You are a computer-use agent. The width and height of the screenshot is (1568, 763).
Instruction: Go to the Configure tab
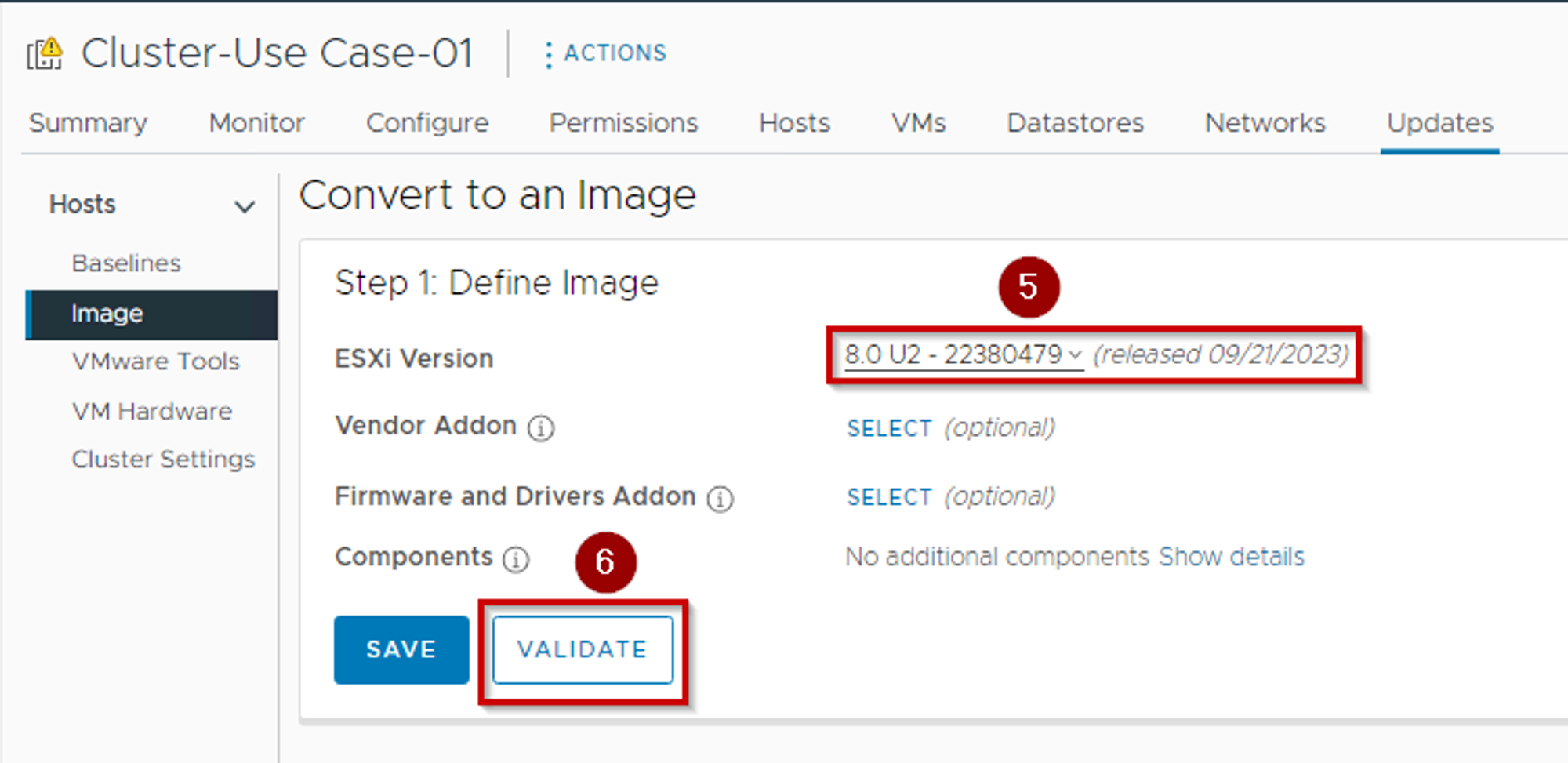[x=427, y=123]
